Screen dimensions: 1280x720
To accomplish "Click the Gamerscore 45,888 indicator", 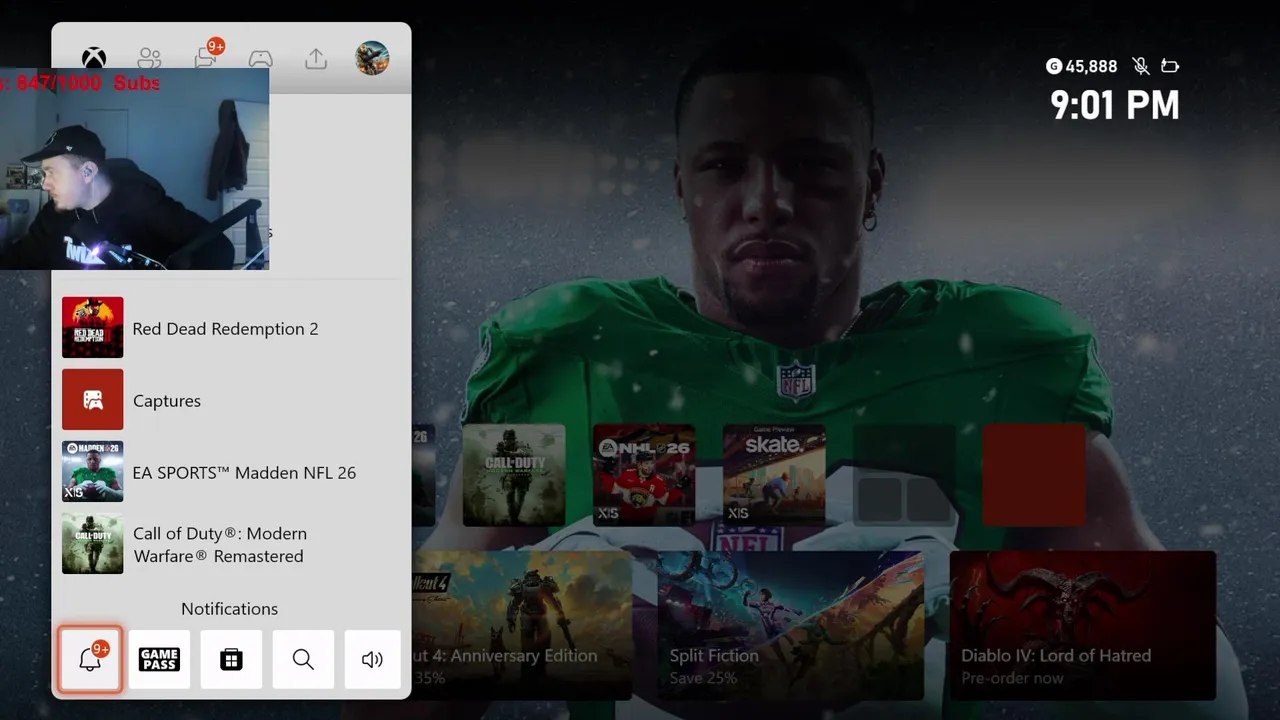I will coord(1081,66).
